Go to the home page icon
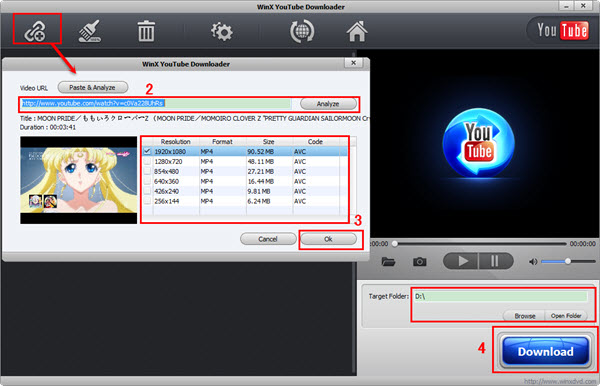 point(357,31)
